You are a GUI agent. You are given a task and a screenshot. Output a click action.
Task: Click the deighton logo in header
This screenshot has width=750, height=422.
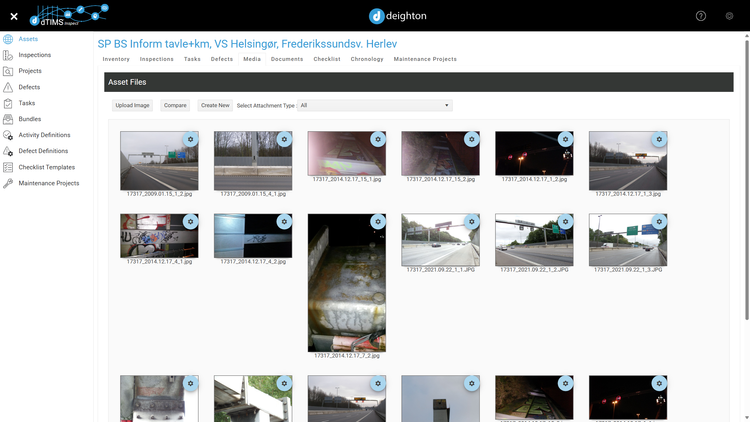pyautogui.click(x=397, y=16)
